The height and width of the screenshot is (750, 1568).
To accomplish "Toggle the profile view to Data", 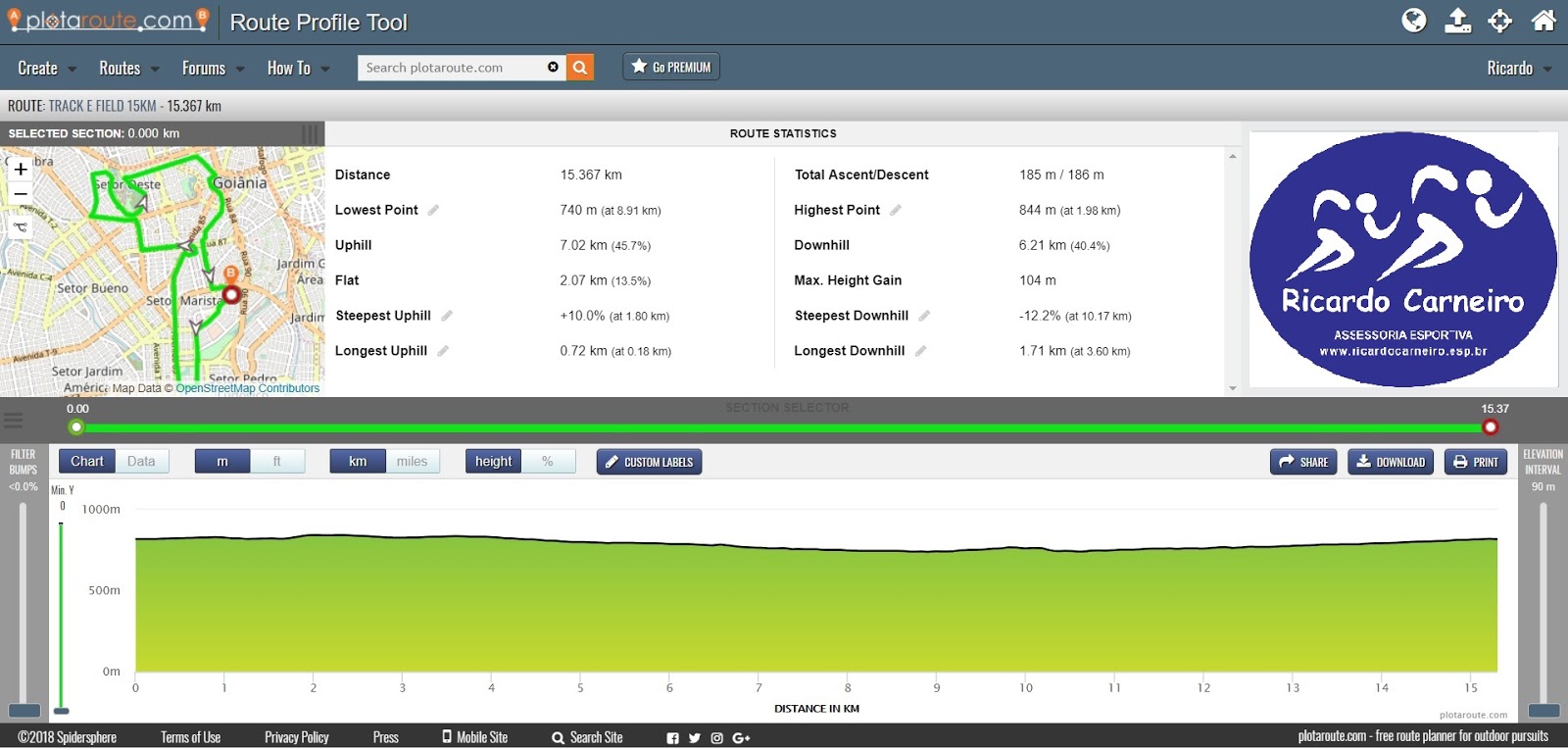I will click(x=141, y=462).
